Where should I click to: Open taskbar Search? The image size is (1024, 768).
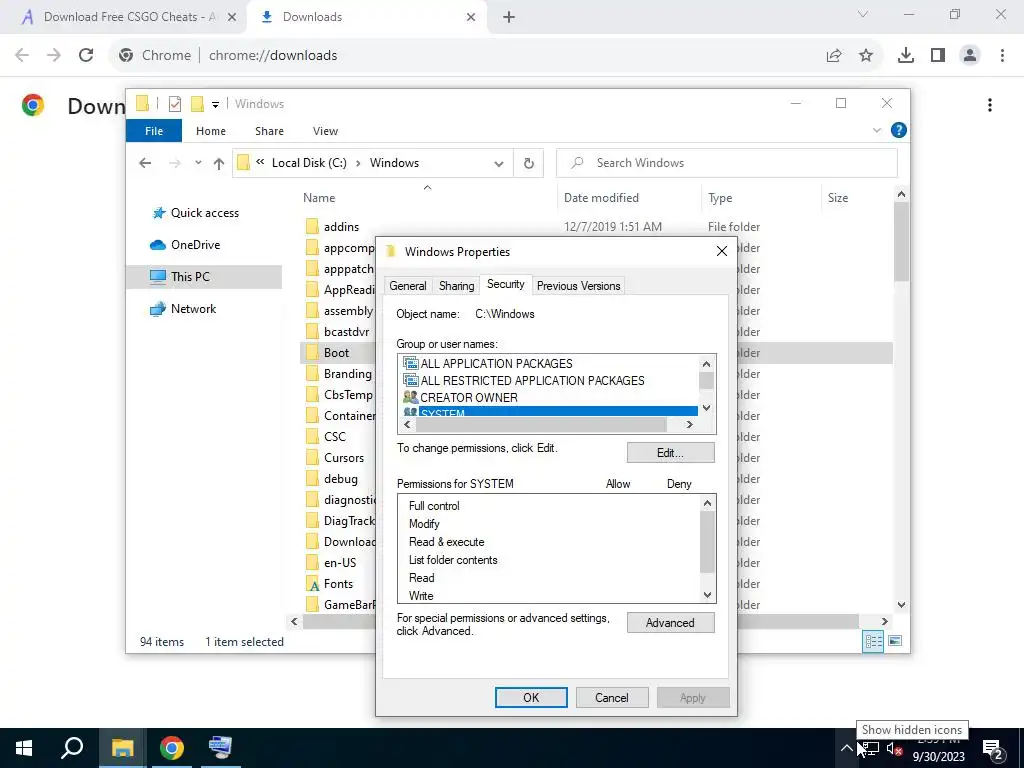click(x=72, y=748)
